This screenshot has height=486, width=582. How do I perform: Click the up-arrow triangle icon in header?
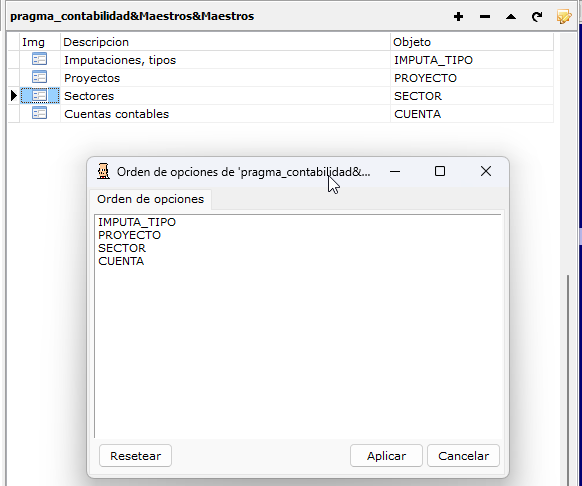click(x=511, y=17)
